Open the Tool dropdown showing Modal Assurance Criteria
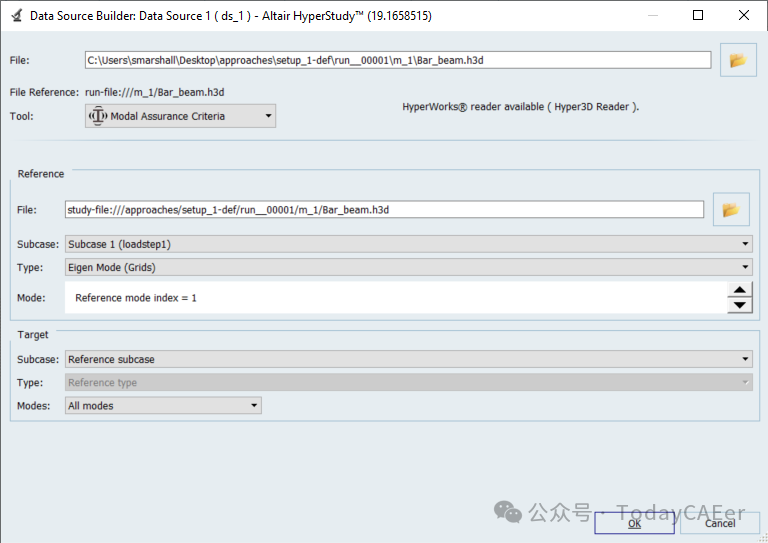The width and height of the screenshot is (768, 543). 180,116
